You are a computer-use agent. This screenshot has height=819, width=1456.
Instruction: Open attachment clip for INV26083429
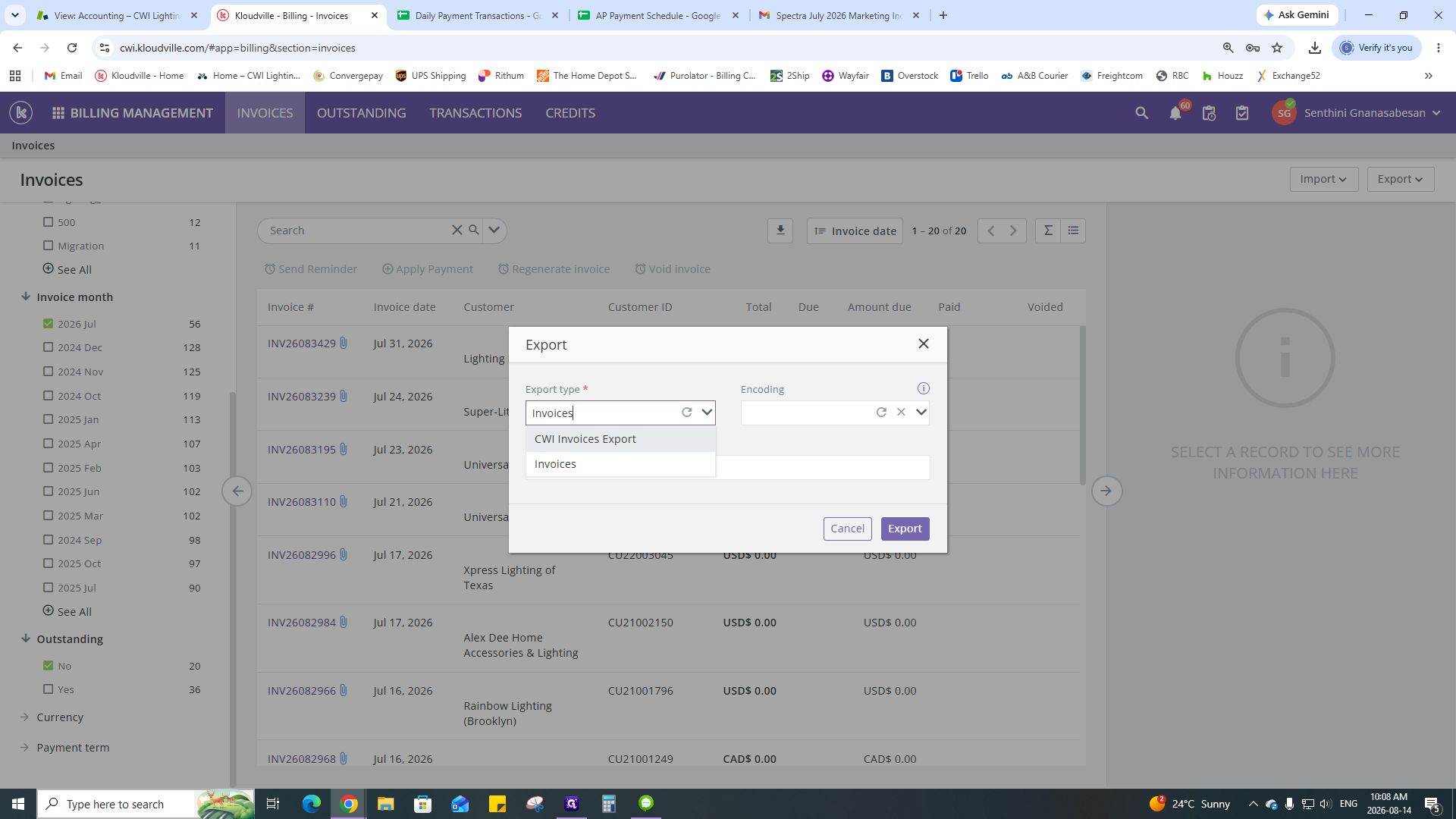344,344
